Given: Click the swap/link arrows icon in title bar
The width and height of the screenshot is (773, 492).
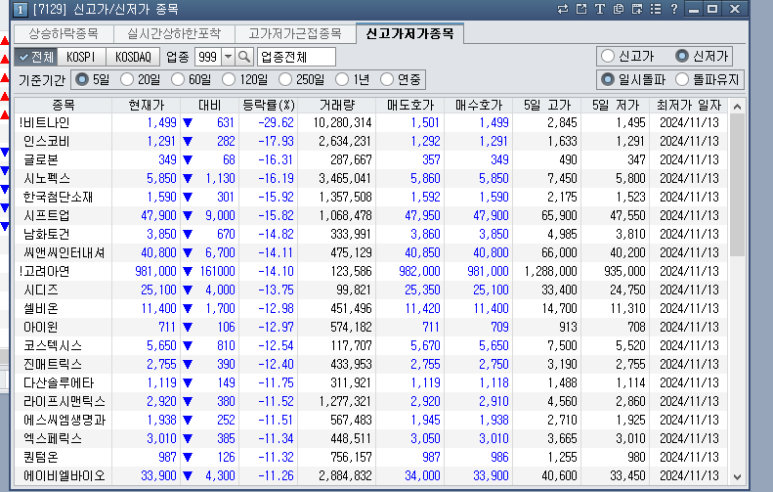Looking at the screenshot, I should [x=562, y=9].
